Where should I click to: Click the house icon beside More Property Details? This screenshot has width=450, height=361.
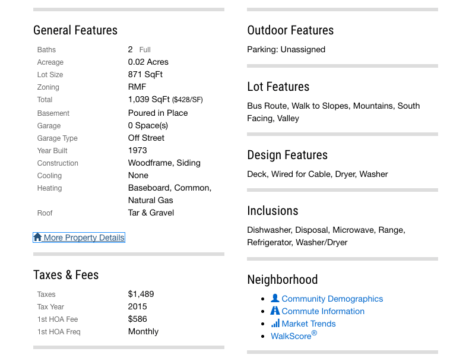point(38,237)
